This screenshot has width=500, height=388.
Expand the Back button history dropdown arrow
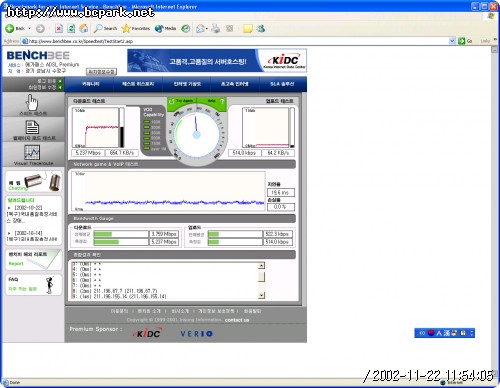(29, 29)
